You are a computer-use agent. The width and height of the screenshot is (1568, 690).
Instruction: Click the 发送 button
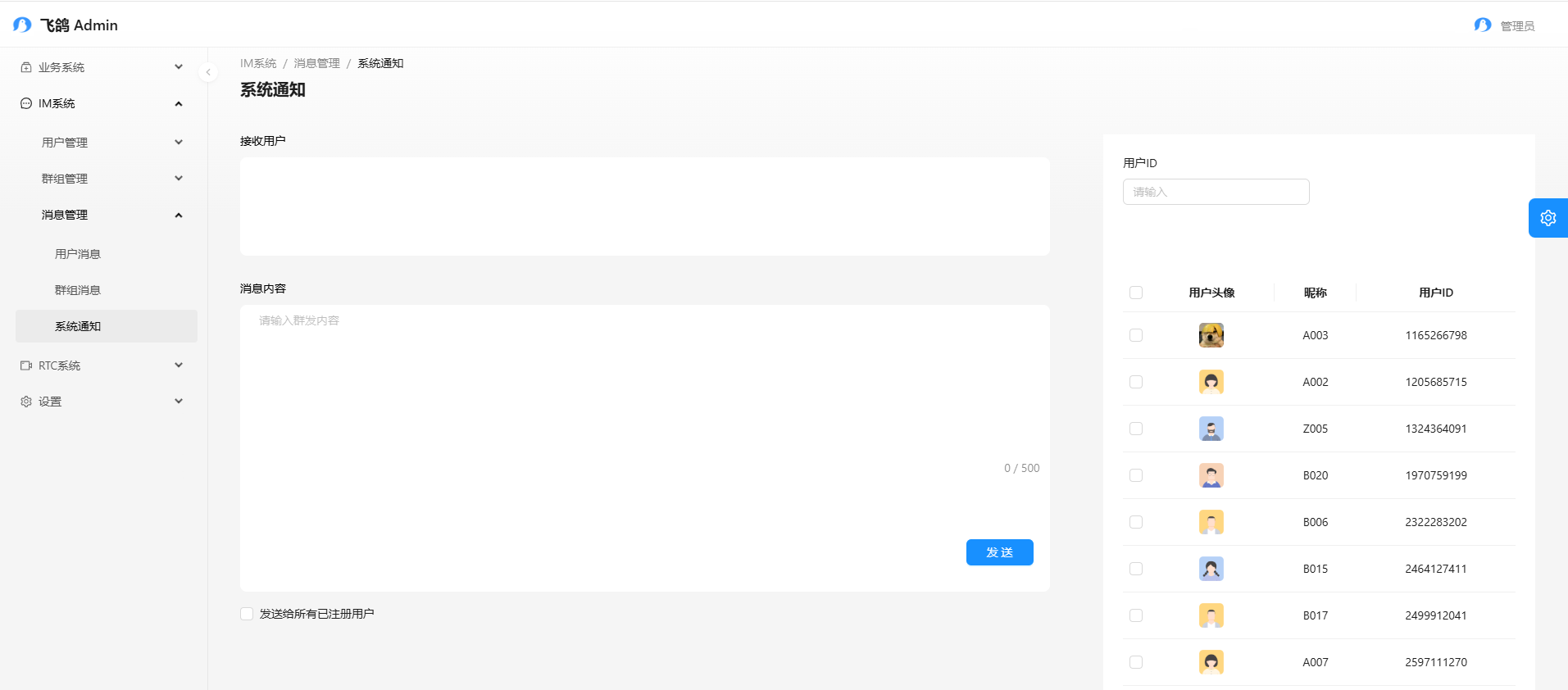tap(999, 552)
